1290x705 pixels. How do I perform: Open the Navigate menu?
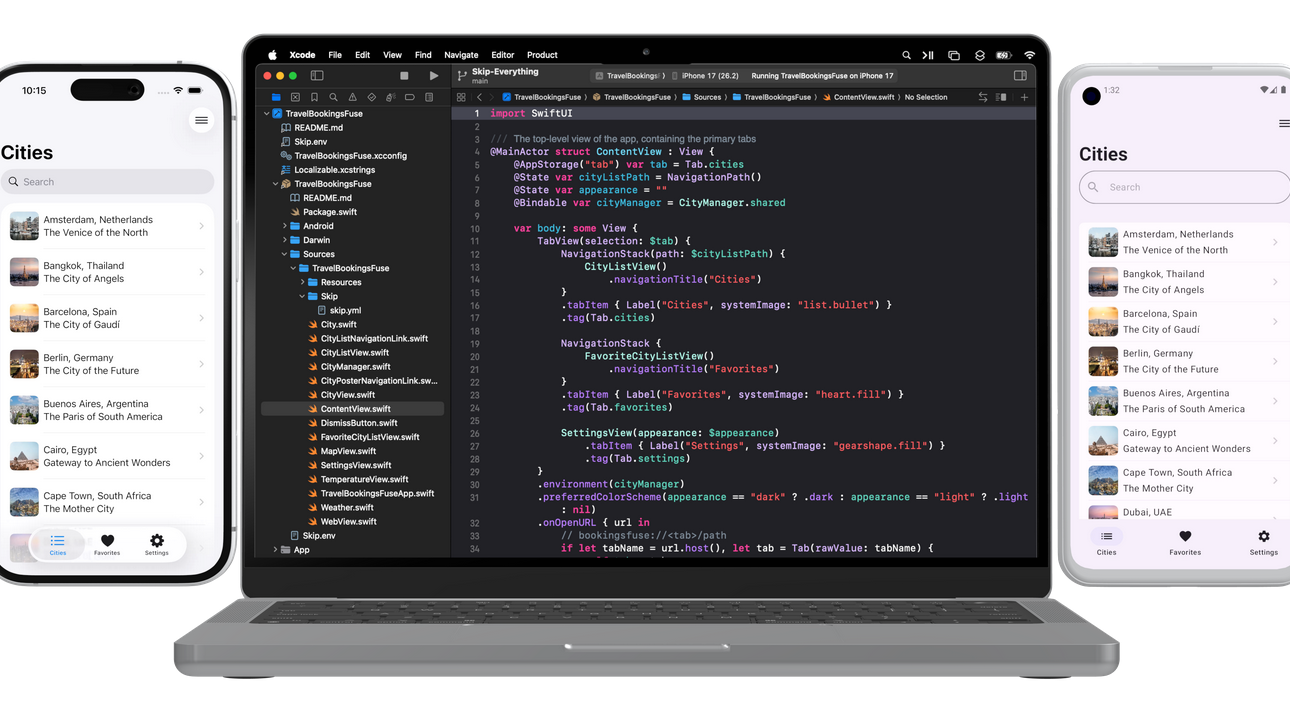click(x=461, y=55)
